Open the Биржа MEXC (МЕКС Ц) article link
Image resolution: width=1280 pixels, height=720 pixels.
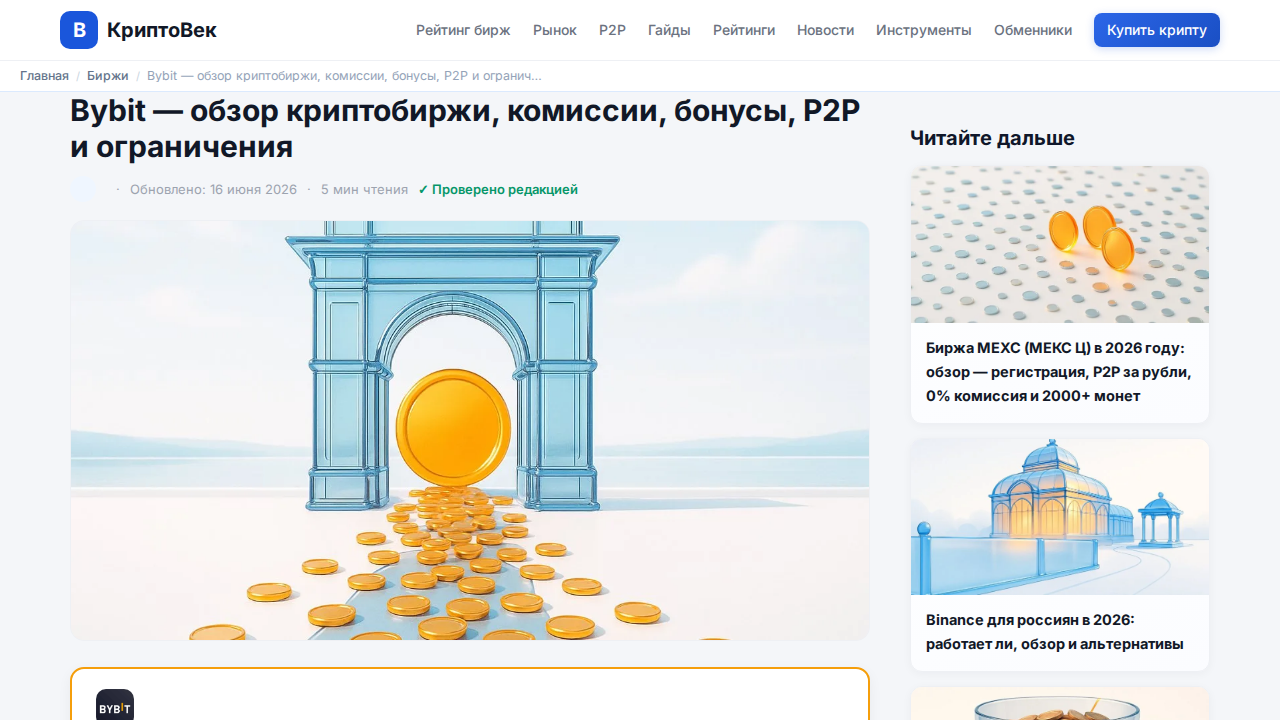pyautogui.click(x=1060, y=372)
